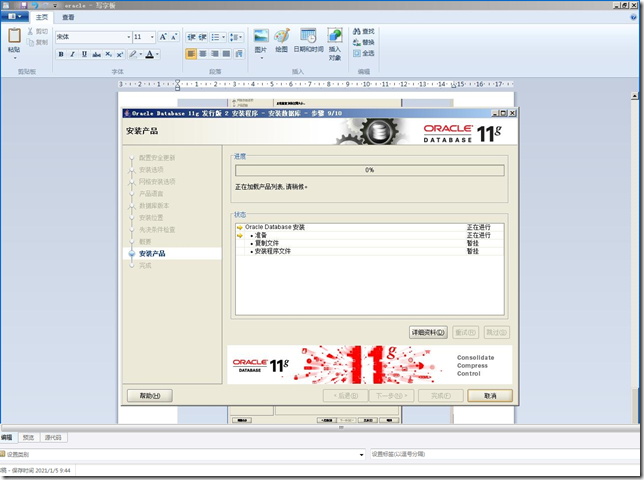Screen dimensions: 644x480
Task: Select the text highlight pen icon
Action: (x=133, y=54)
